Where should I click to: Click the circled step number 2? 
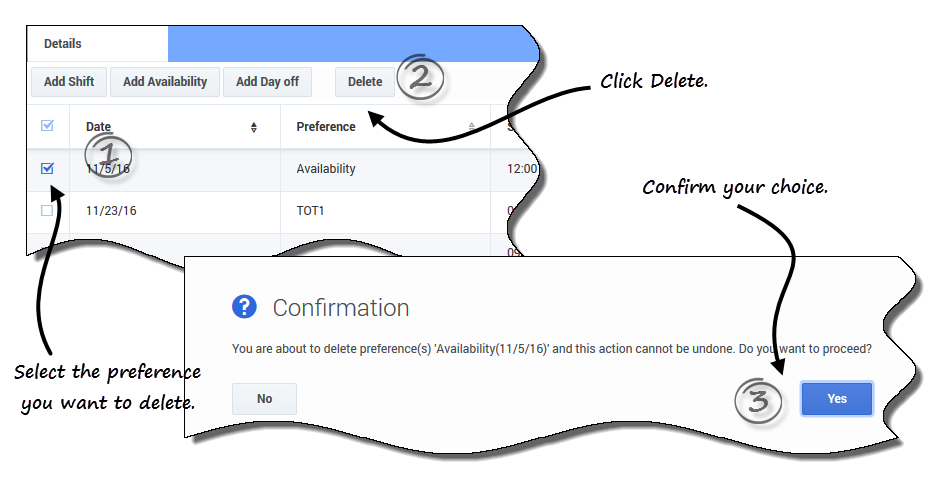pos(421,79)
